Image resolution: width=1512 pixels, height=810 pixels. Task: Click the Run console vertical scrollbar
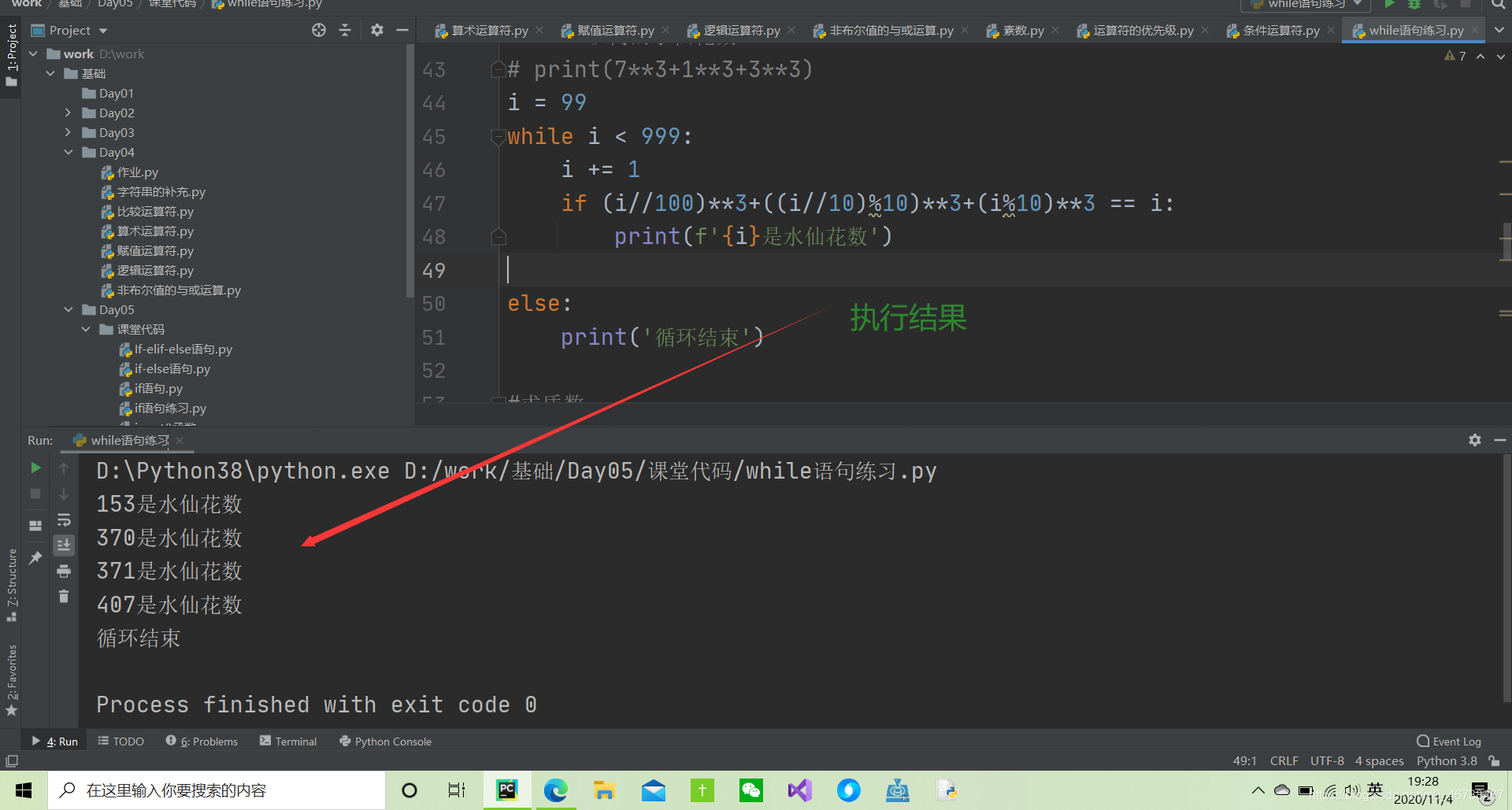tap(1507, 579)
